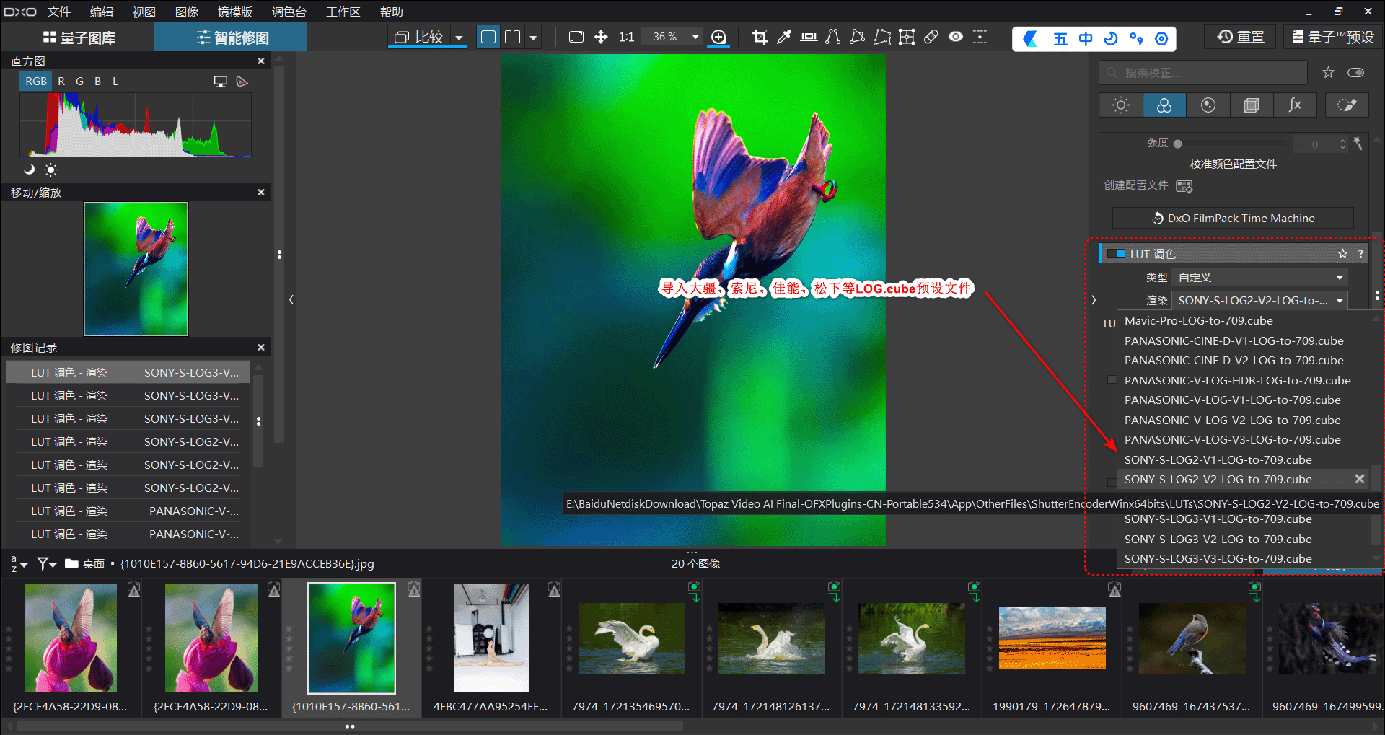Click the create profile icon

[x=1184, y=186]
